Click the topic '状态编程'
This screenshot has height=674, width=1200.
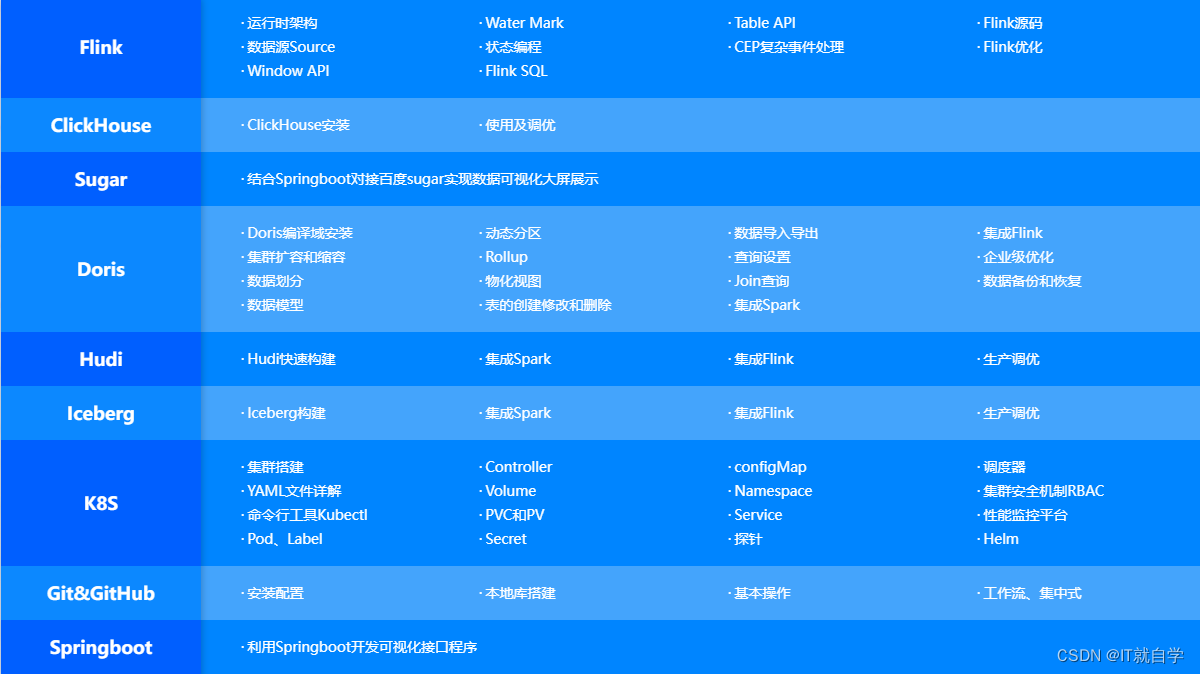point(513,47)
